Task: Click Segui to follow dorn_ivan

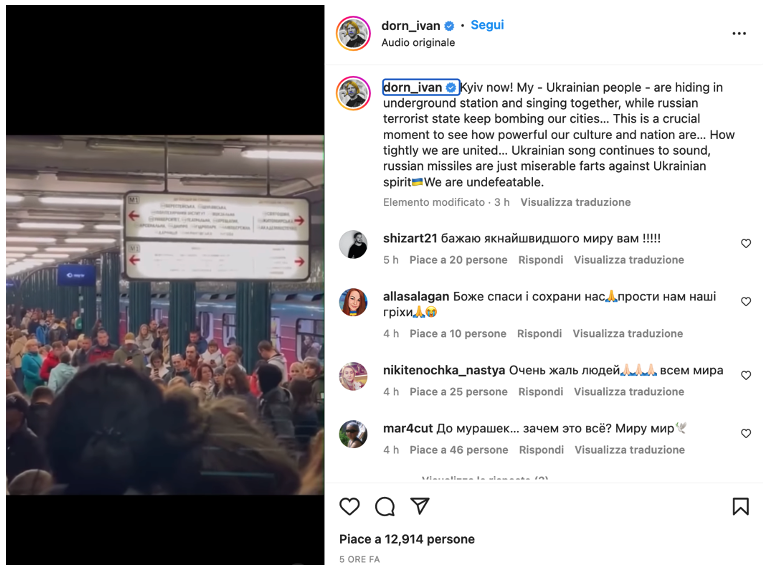Action: [487, 25]
